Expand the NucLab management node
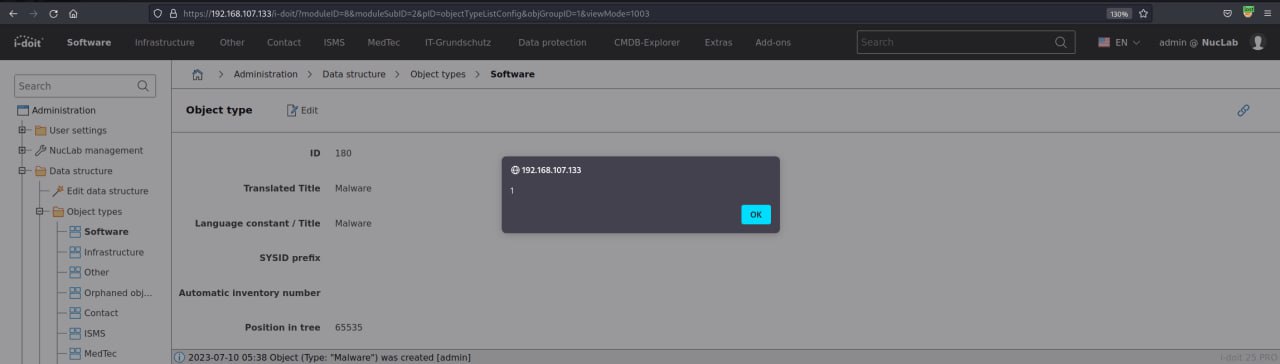Image resolution: width=1280 pixels, height=364 pixels. coord(22,150)
